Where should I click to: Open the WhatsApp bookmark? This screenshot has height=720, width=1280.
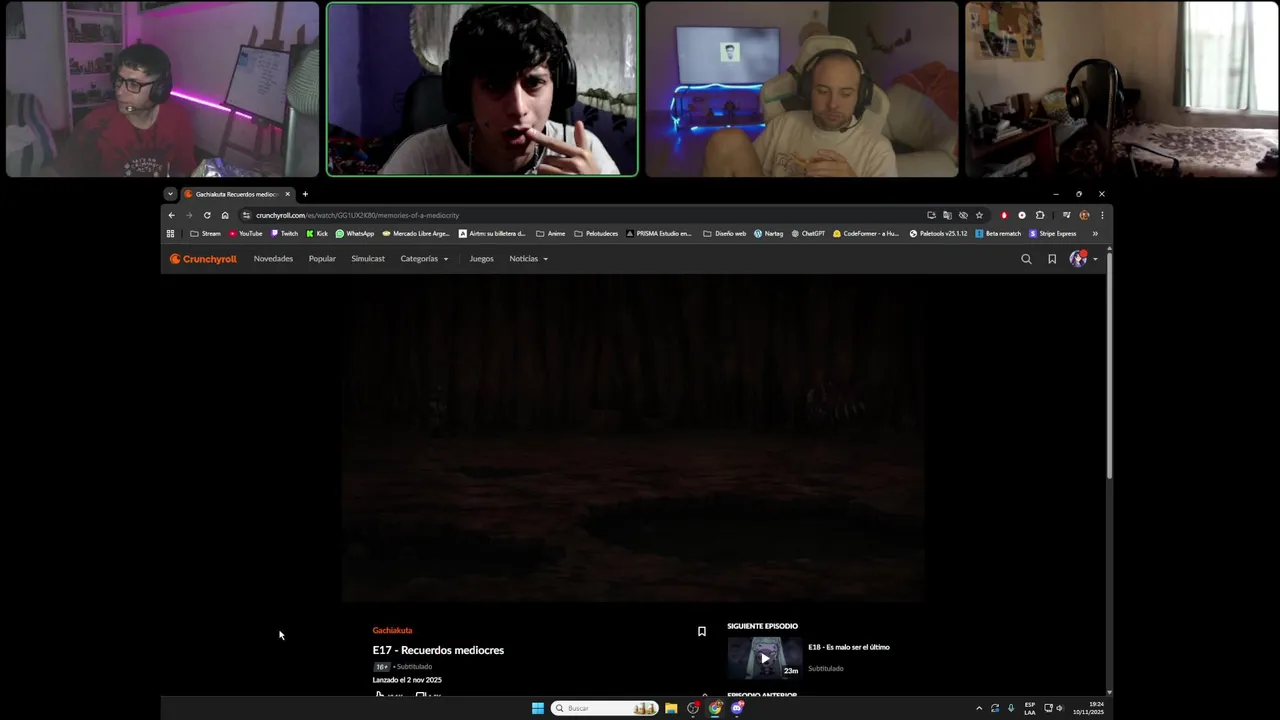point(355,234)
